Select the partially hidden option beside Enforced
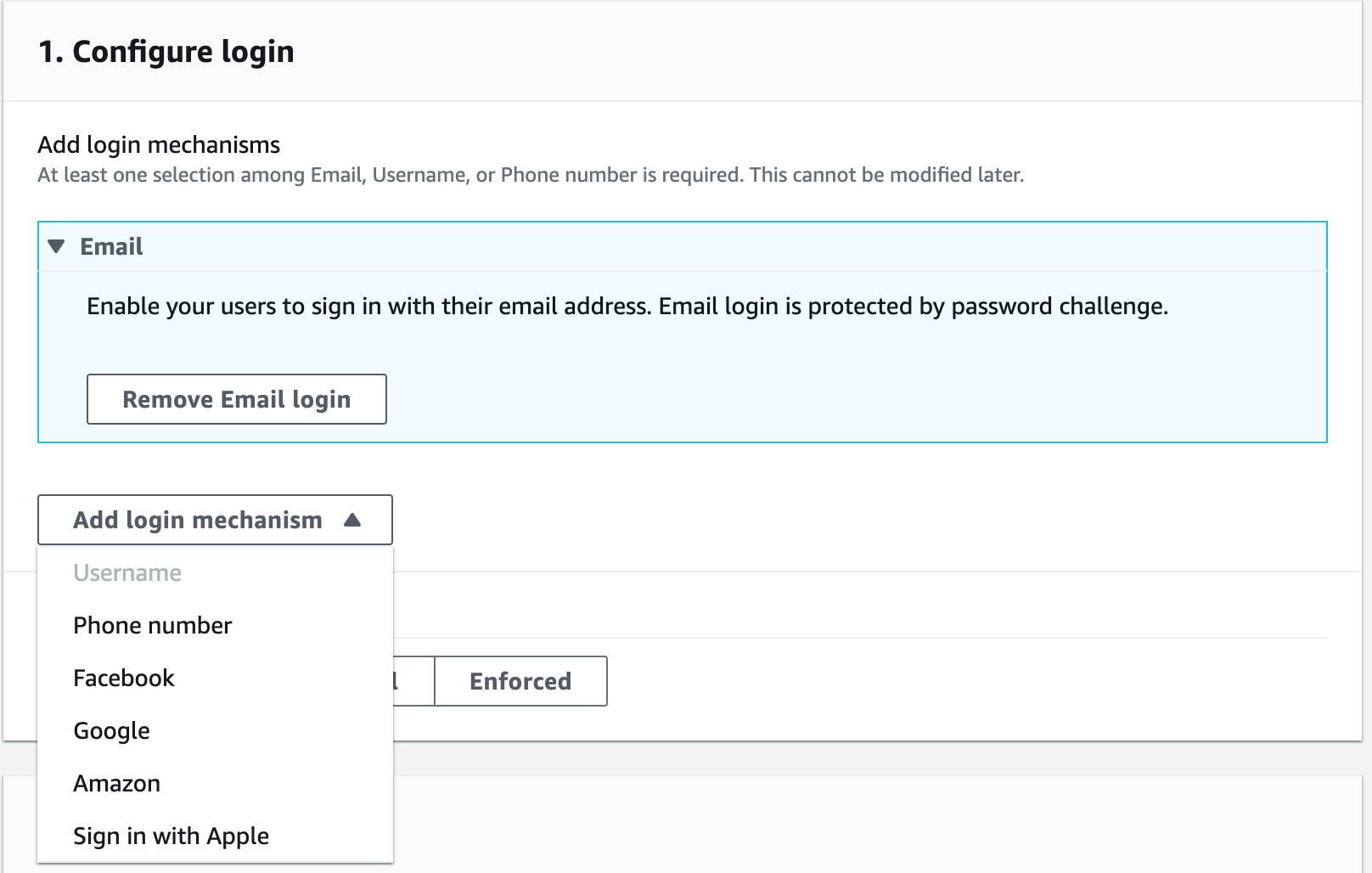The image size is (1372, 873). click(x=413, y=681)
